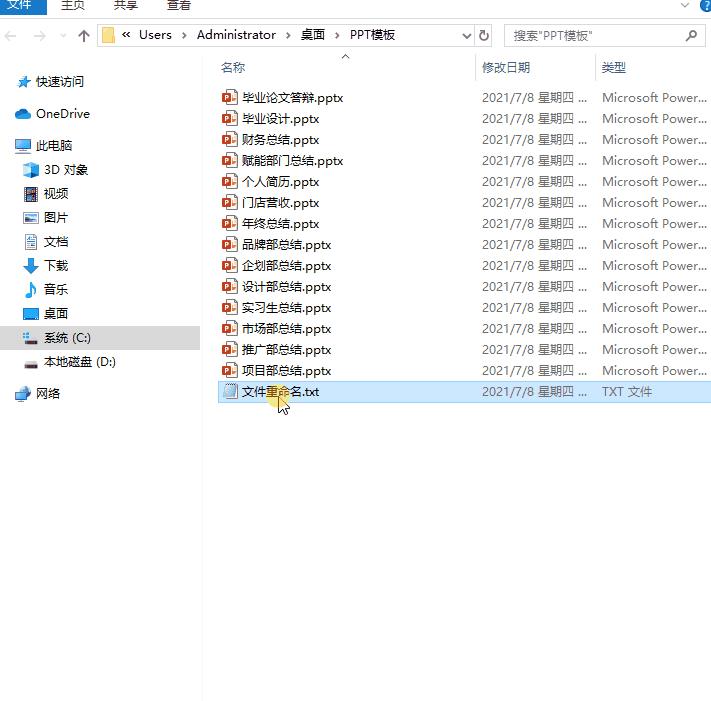
Task: Select the 年终总结.pptx file
Action: pos(280,224)
